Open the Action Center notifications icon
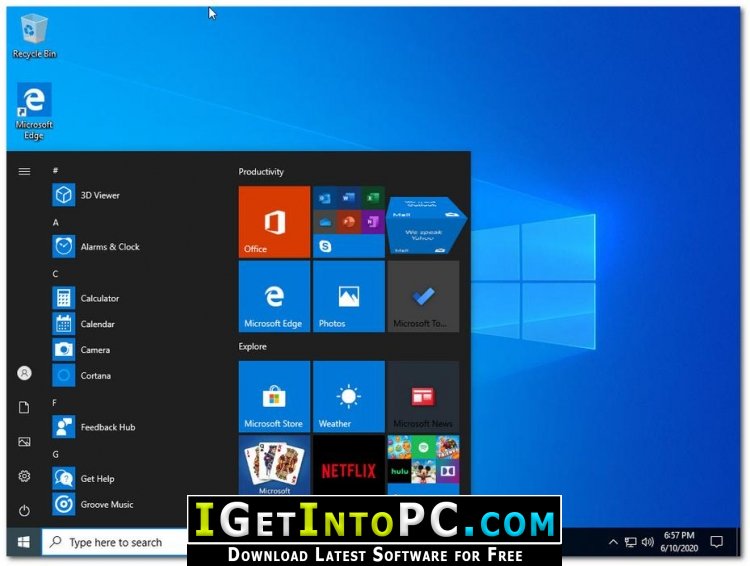The height and width of the screenshot is (566, 750). [x=717, y=542]
